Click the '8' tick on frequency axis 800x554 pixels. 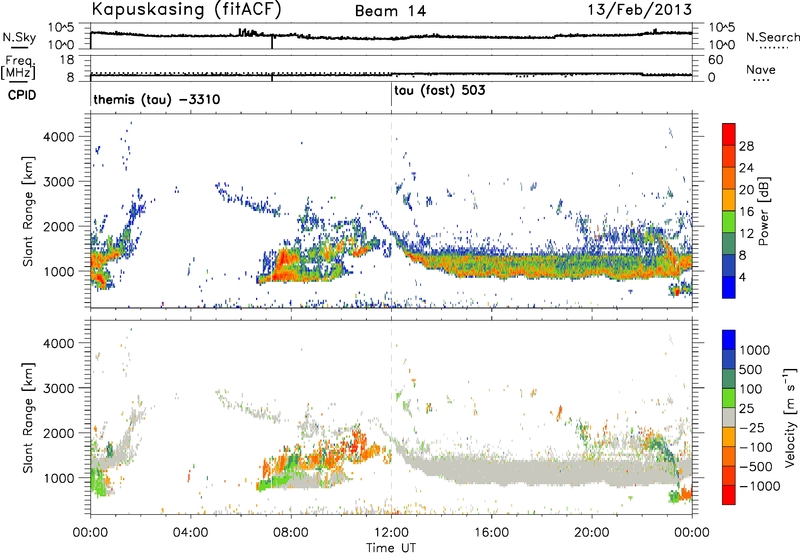[70, 77]
